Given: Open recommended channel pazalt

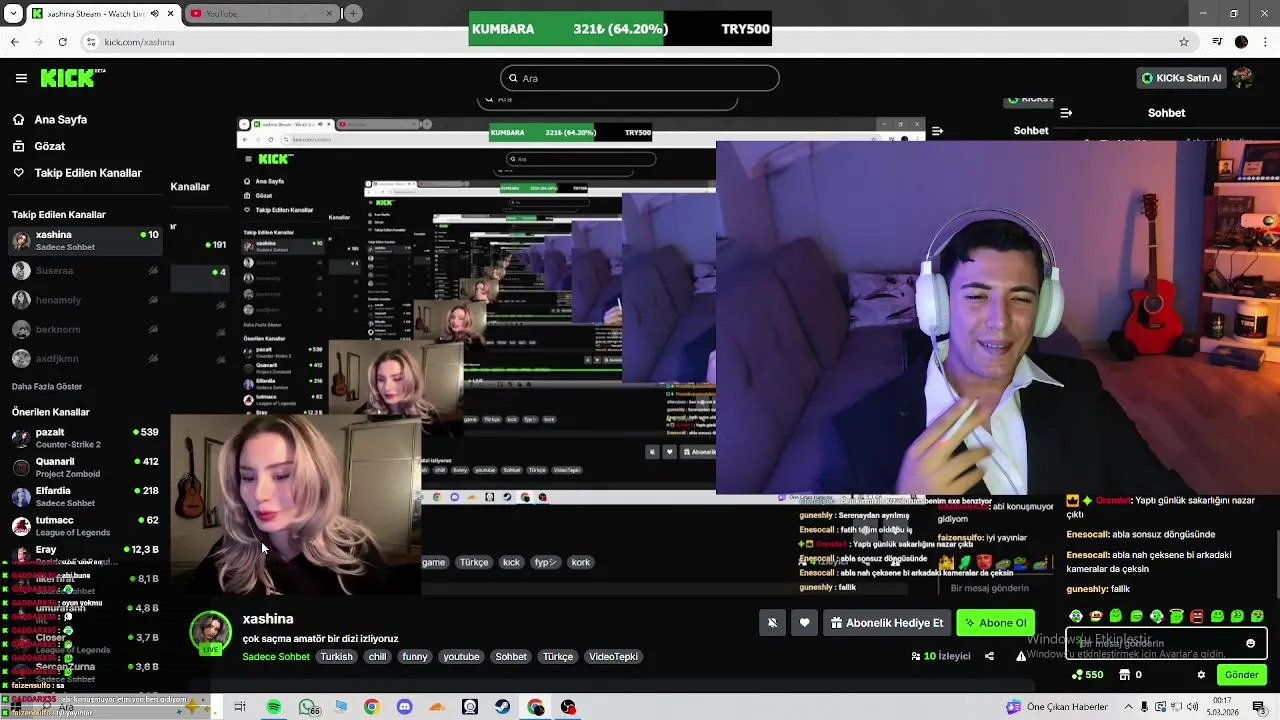Looking at the screenshot, I should tap(84, 438).
